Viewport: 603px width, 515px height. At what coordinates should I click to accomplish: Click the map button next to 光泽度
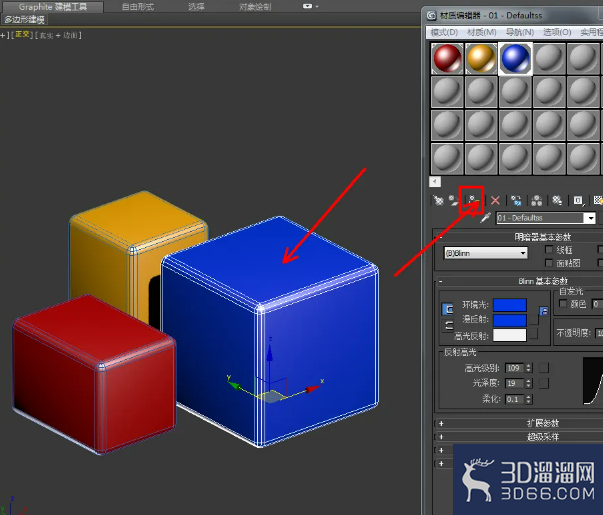(544, 383)
